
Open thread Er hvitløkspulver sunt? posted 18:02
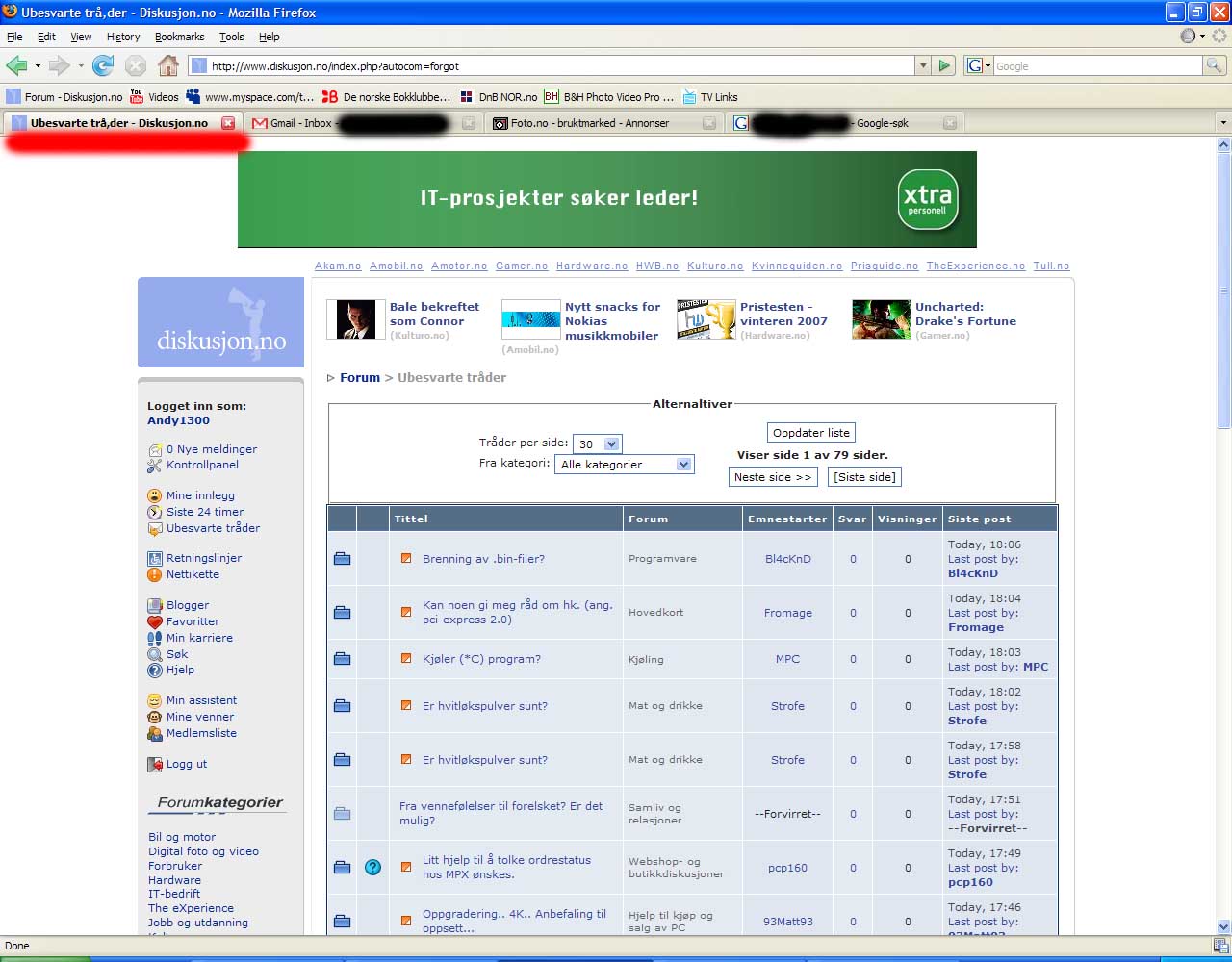click(485, 706)
